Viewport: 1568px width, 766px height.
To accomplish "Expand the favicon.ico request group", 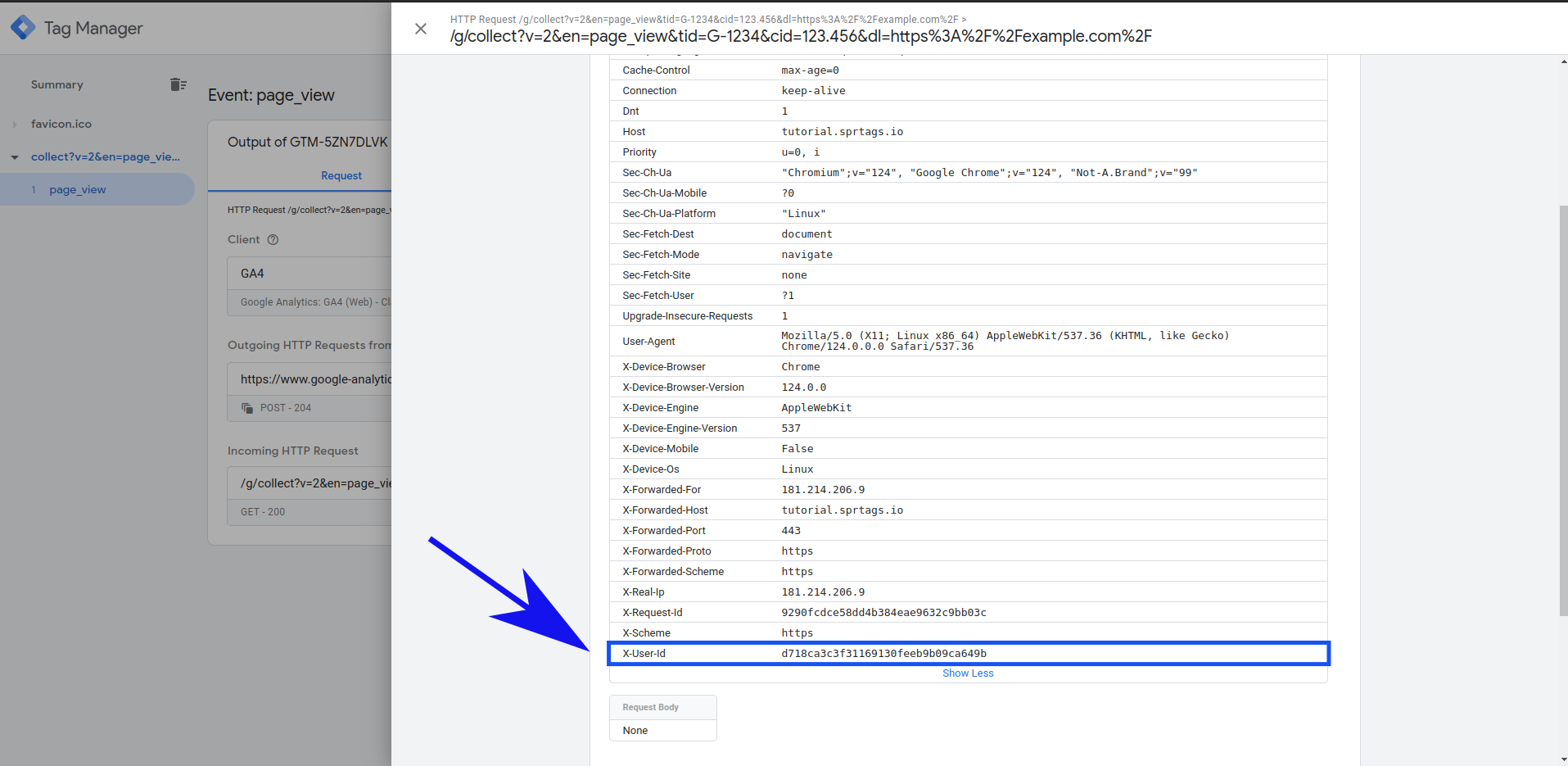I will (x=15, y=124).
